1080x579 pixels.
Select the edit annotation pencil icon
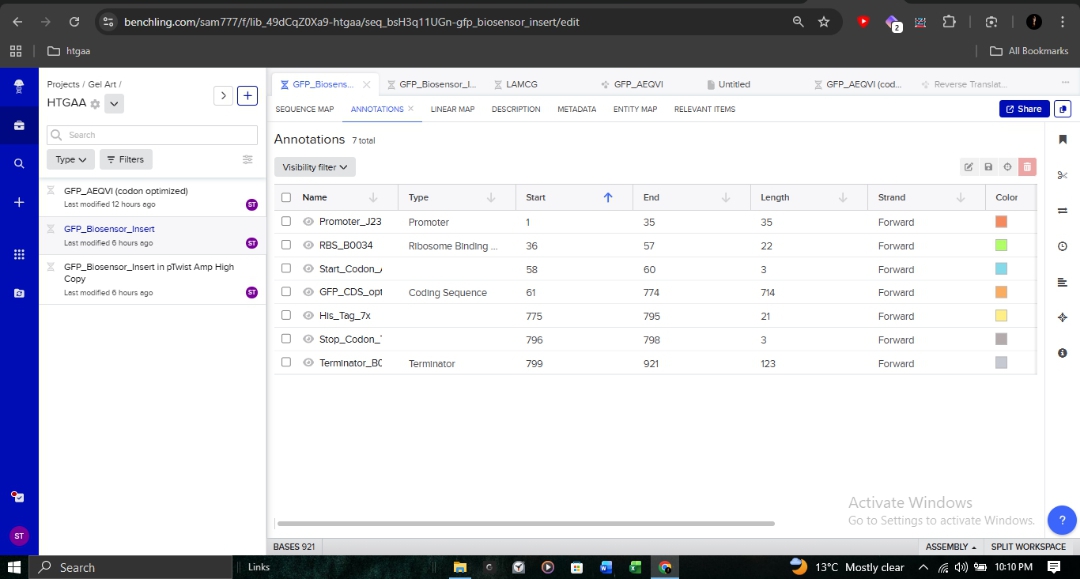[x=969, y=166]
